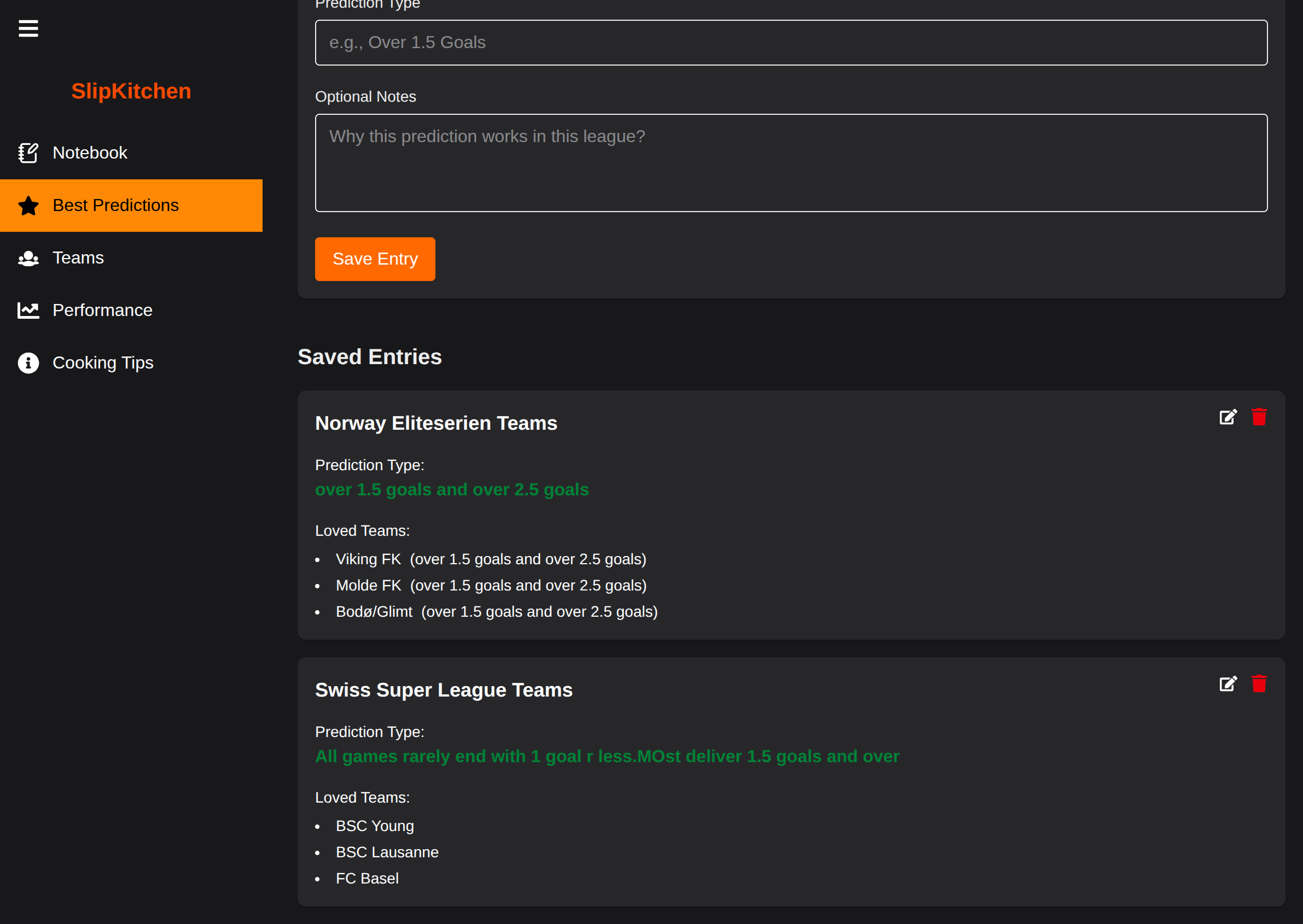Edit the Swiss Super League Teams entry
The height and width of the screenshot is (924, 1303).
pos(1228,683)
